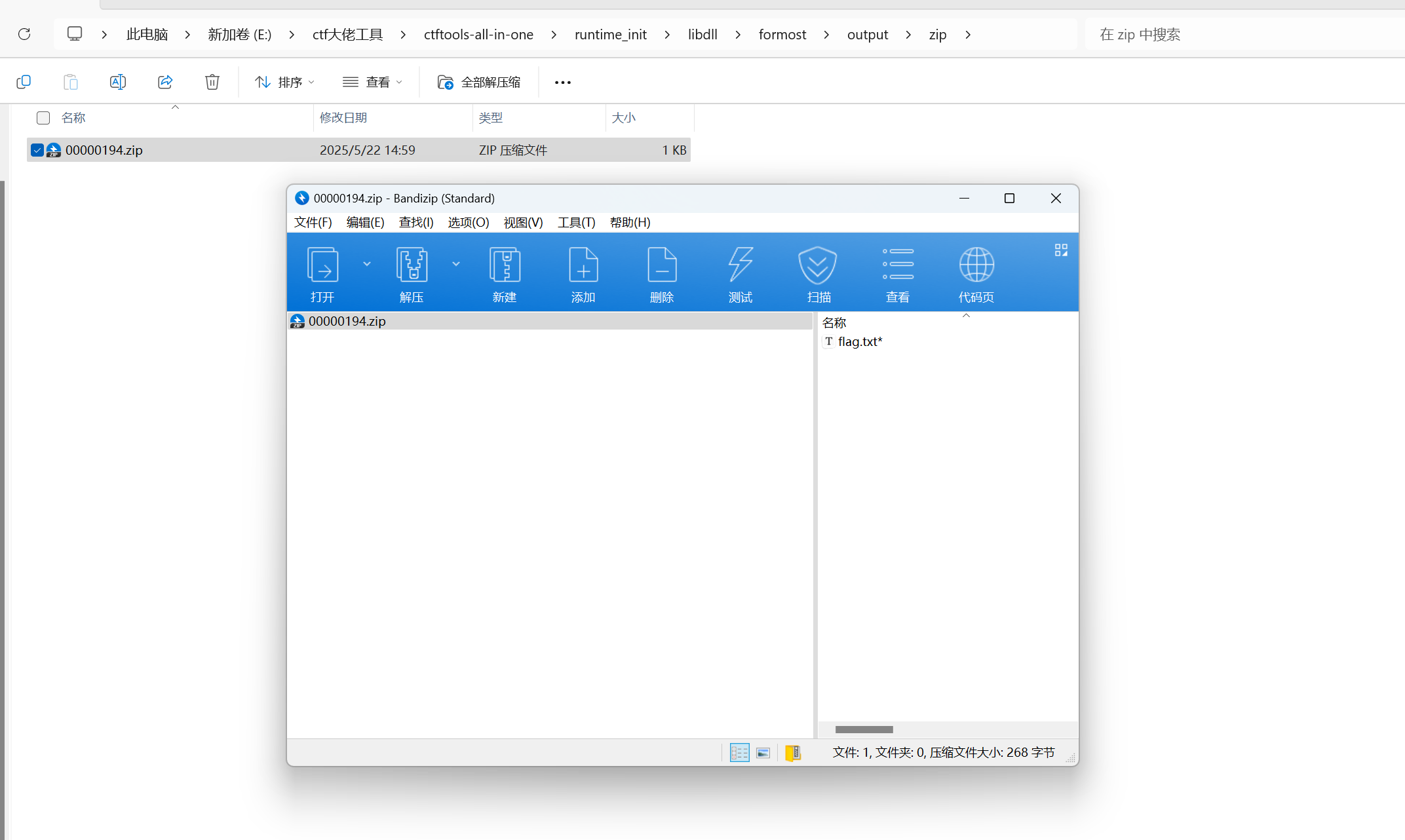Select 00000194.zip file name in Explorer
This screenshot has height=840, width=1405.
coord(104,150)
